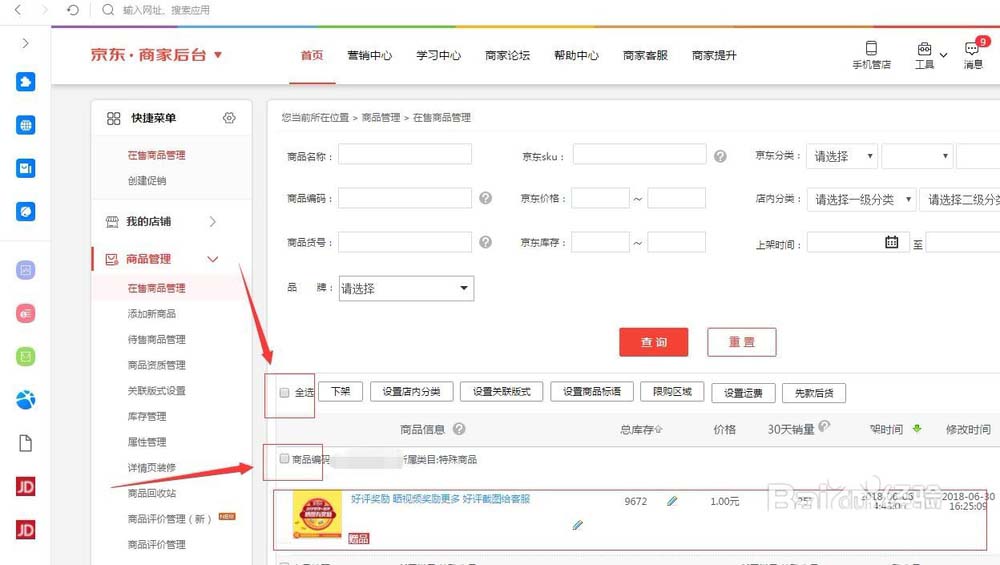Open 学习中心 tab

(x=438, y=55)
